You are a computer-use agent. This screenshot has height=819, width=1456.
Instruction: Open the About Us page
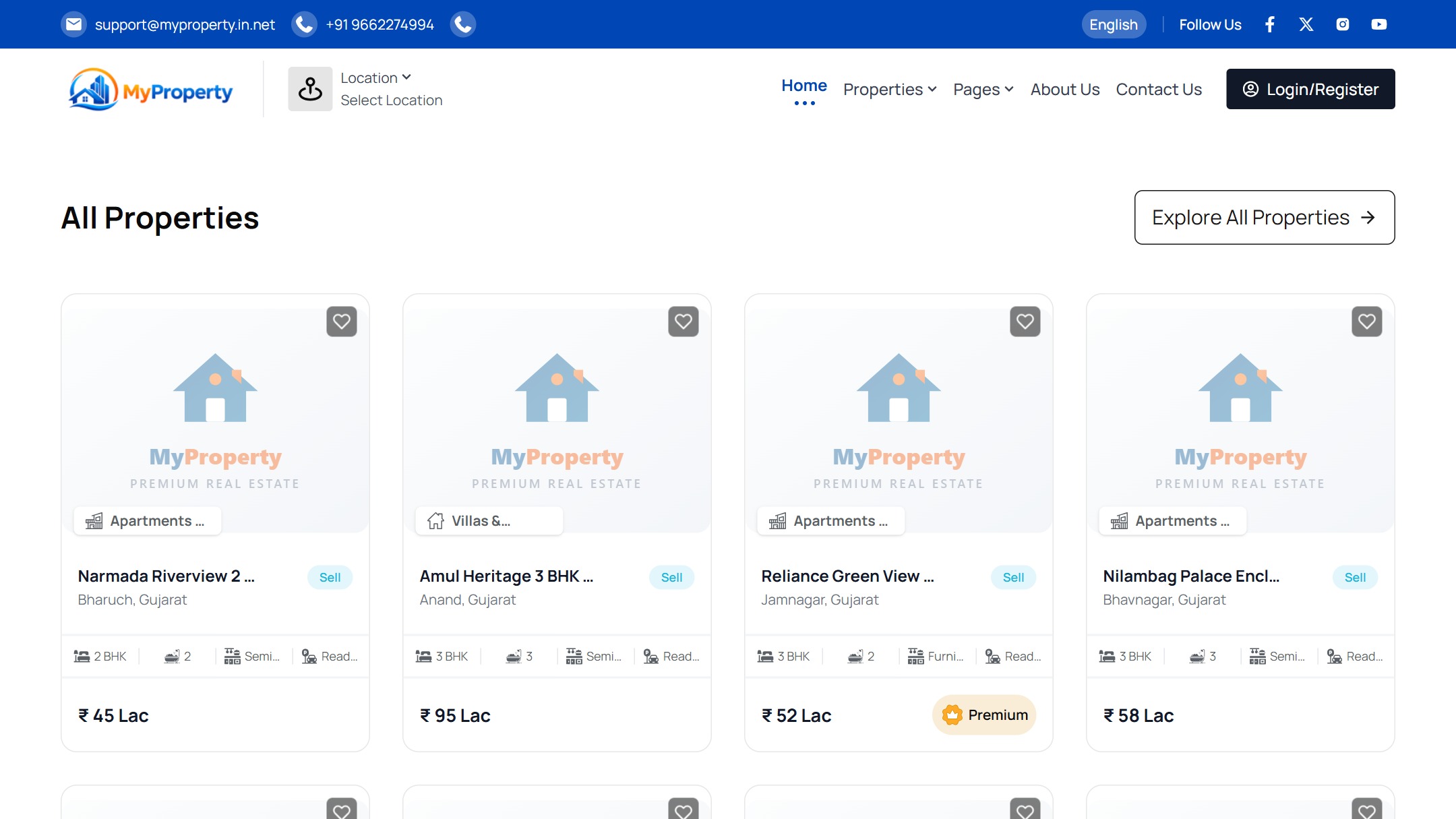[x=1065, y=90]
